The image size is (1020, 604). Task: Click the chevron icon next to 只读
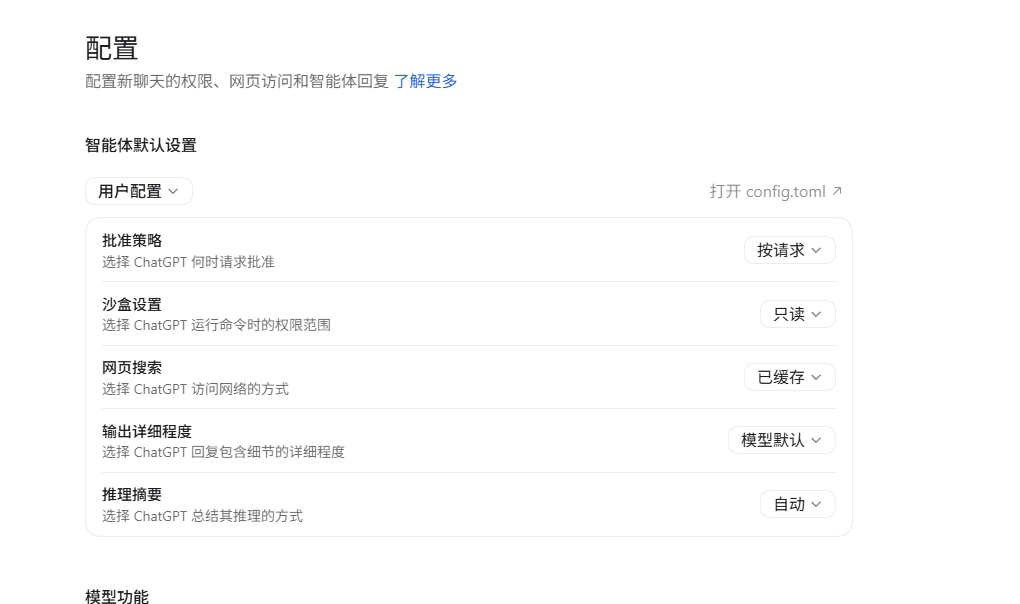(x=816, y=314)
